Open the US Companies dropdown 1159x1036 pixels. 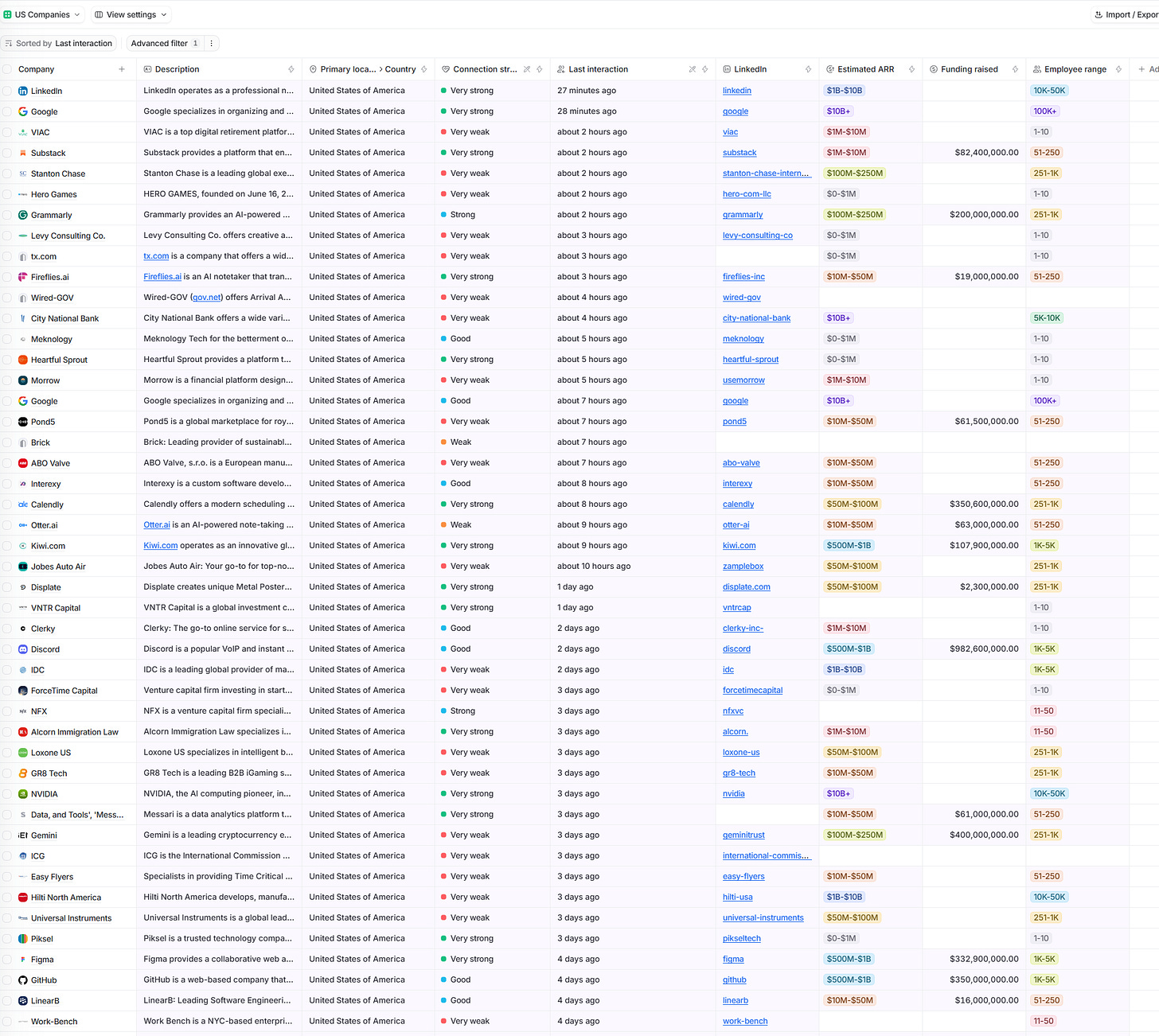(x=41, y=14)
